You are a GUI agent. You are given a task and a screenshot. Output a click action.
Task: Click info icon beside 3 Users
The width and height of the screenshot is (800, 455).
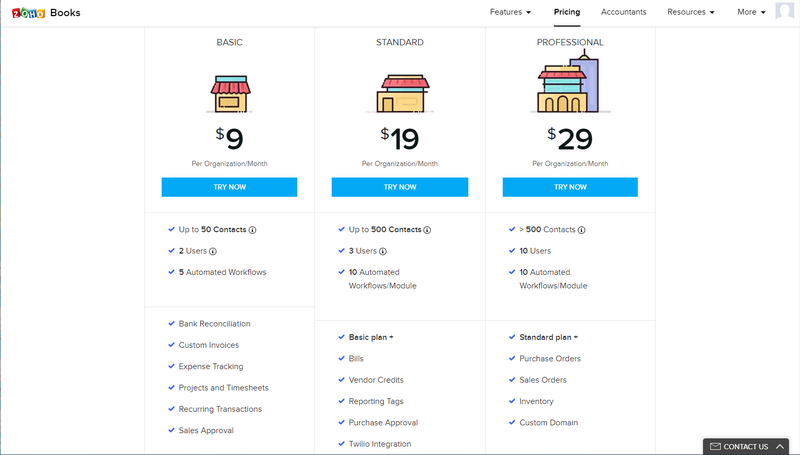383,251
